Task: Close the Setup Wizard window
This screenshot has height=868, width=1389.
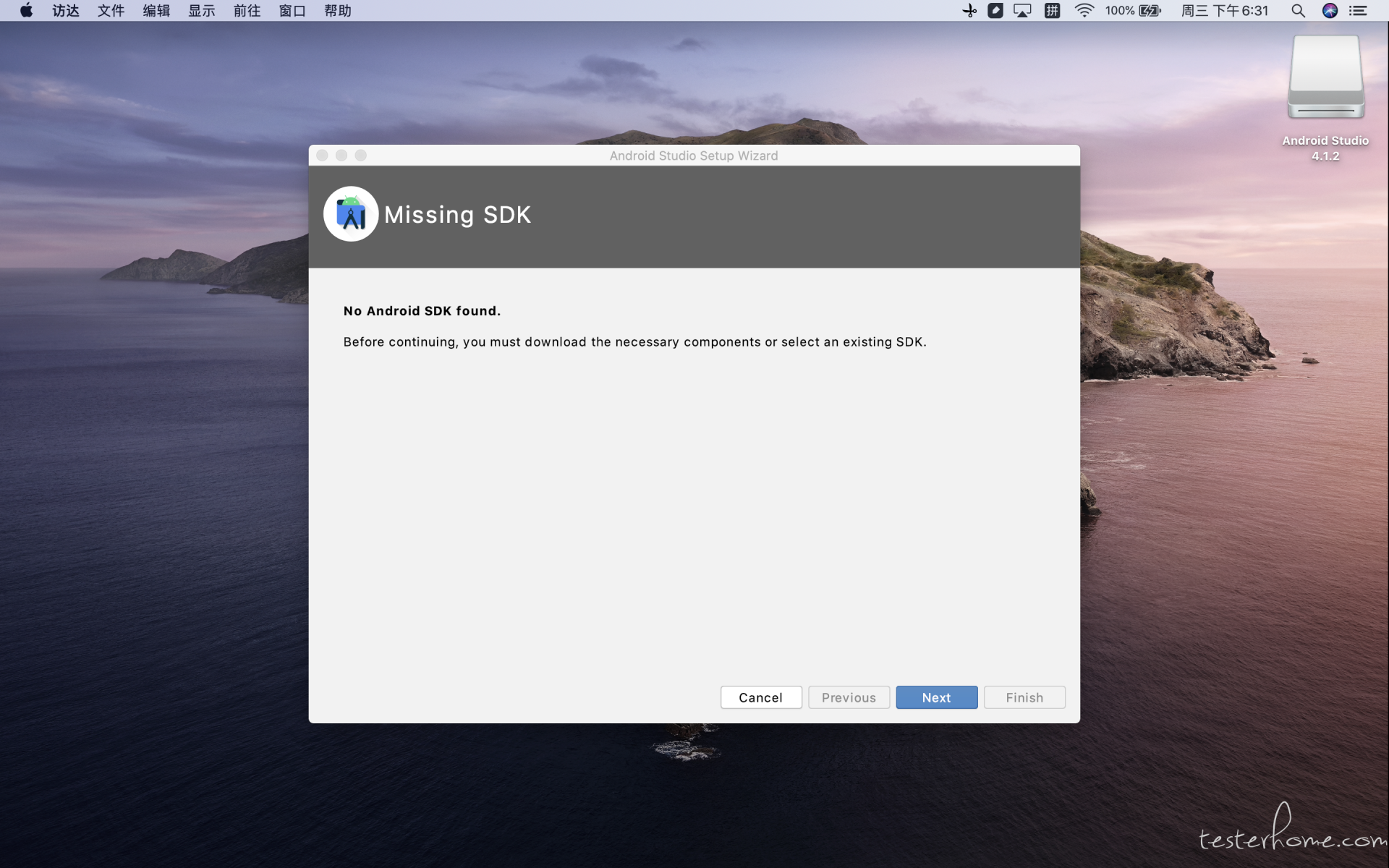Action: [323, 155]
